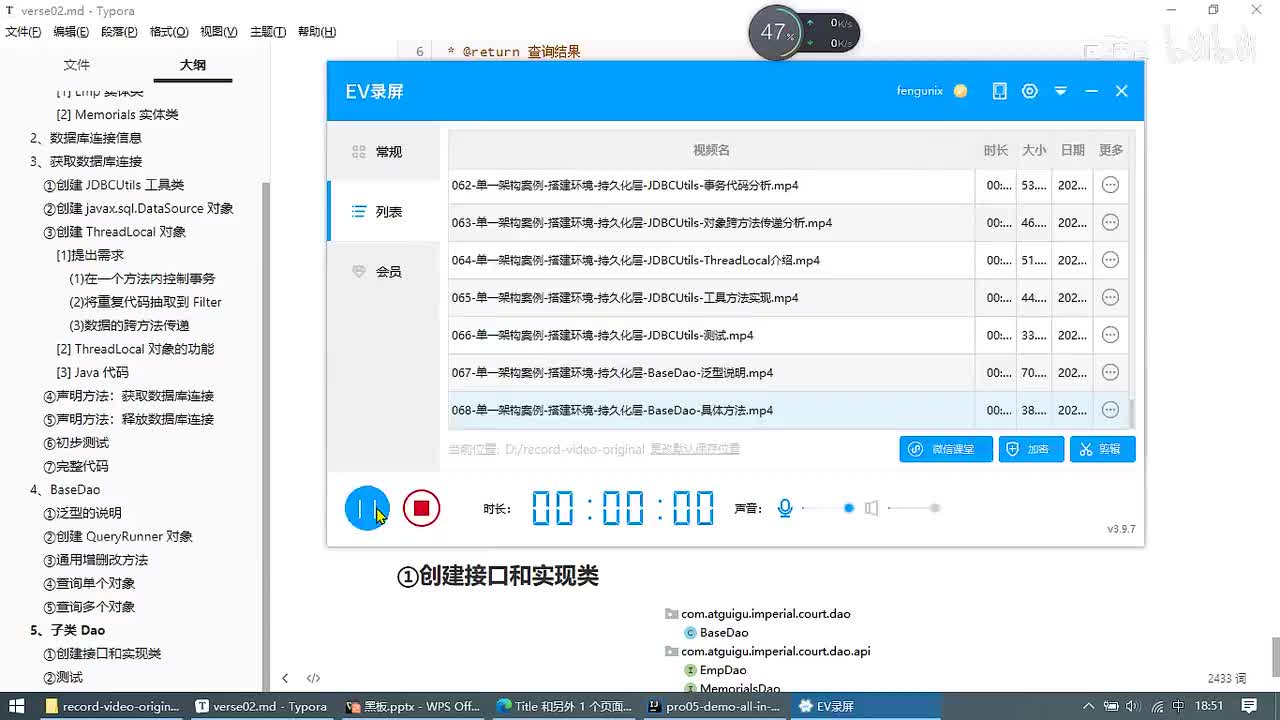Screen dimensions: 1280x720
Task: Click the 中 input method indicator in tray
Action: [1179, 706]
